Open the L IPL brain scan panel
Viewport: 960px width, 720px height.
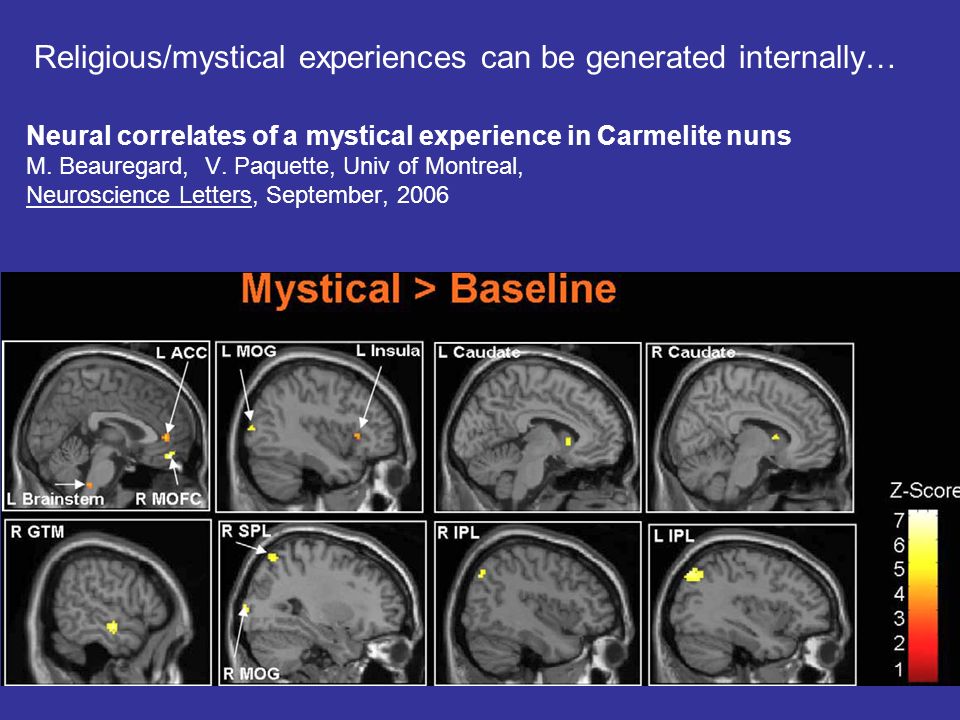(752, 604)
